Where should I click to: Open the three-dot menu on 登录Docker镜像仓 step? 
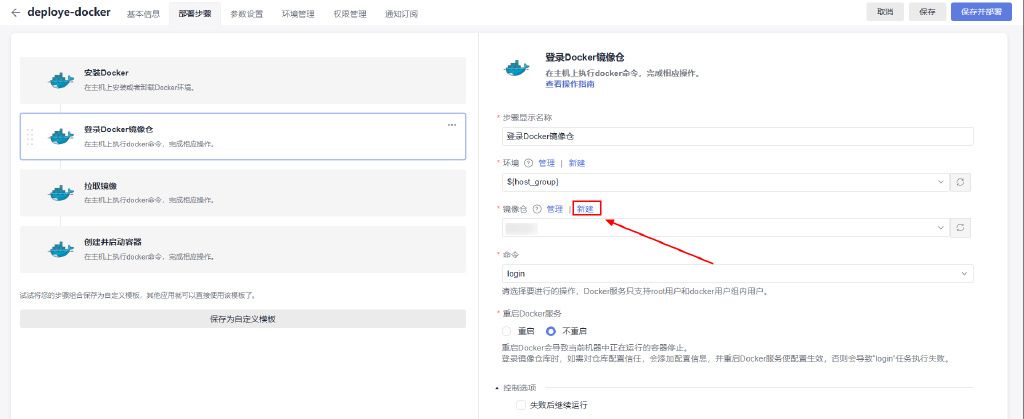pyautogui.click(x=452, y=125)
